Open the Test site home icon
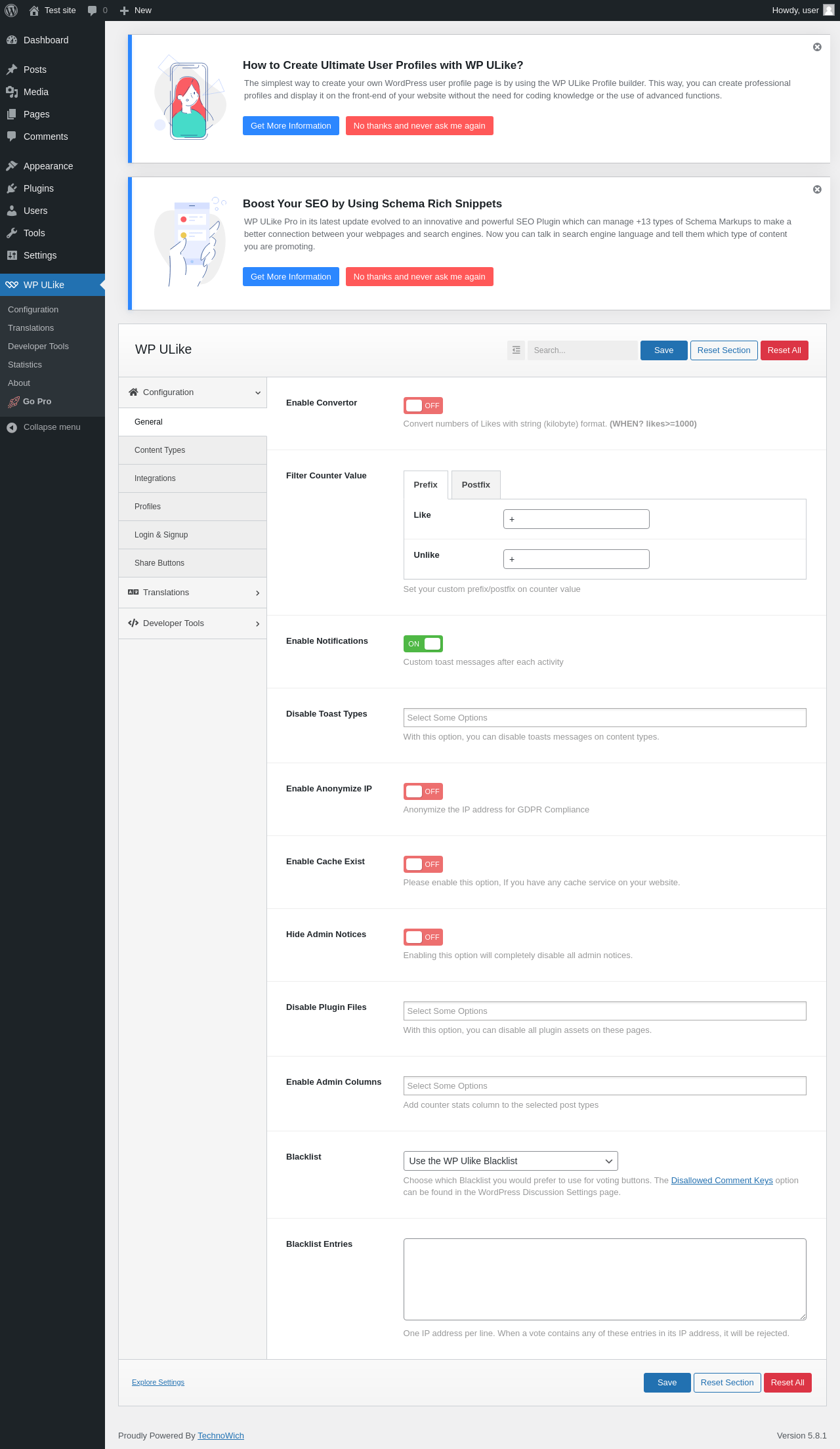Screen dimensions: 840x1449 34,10
